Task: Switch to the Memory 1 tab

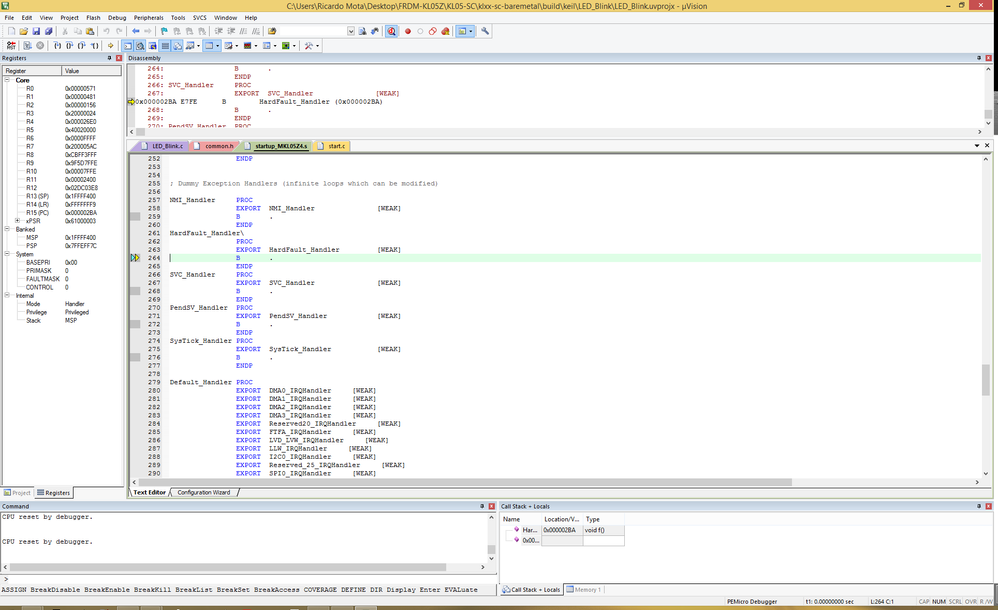Action: [584, 590]
